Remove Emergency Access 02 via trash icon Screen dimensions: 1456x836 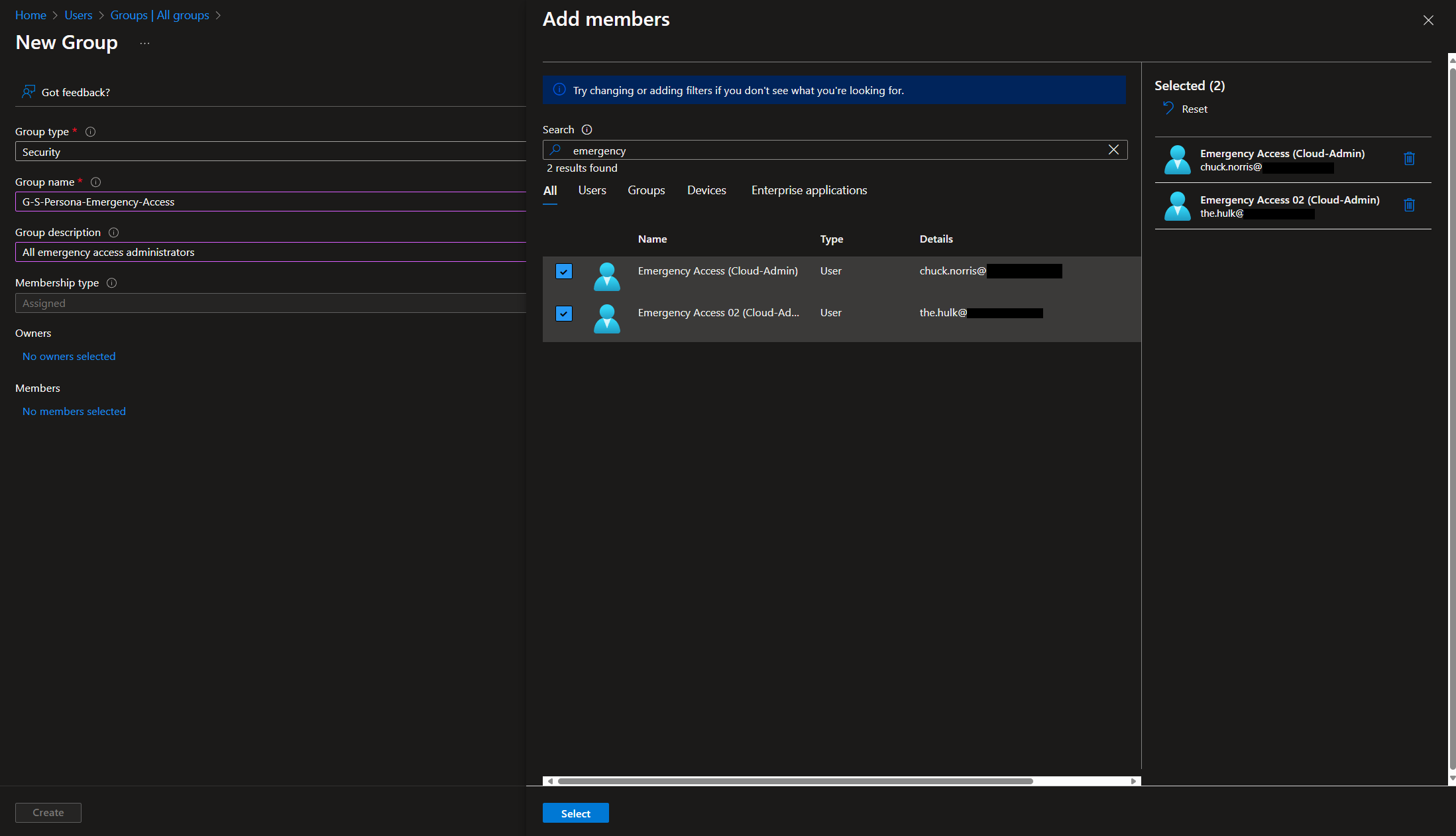1409,206
